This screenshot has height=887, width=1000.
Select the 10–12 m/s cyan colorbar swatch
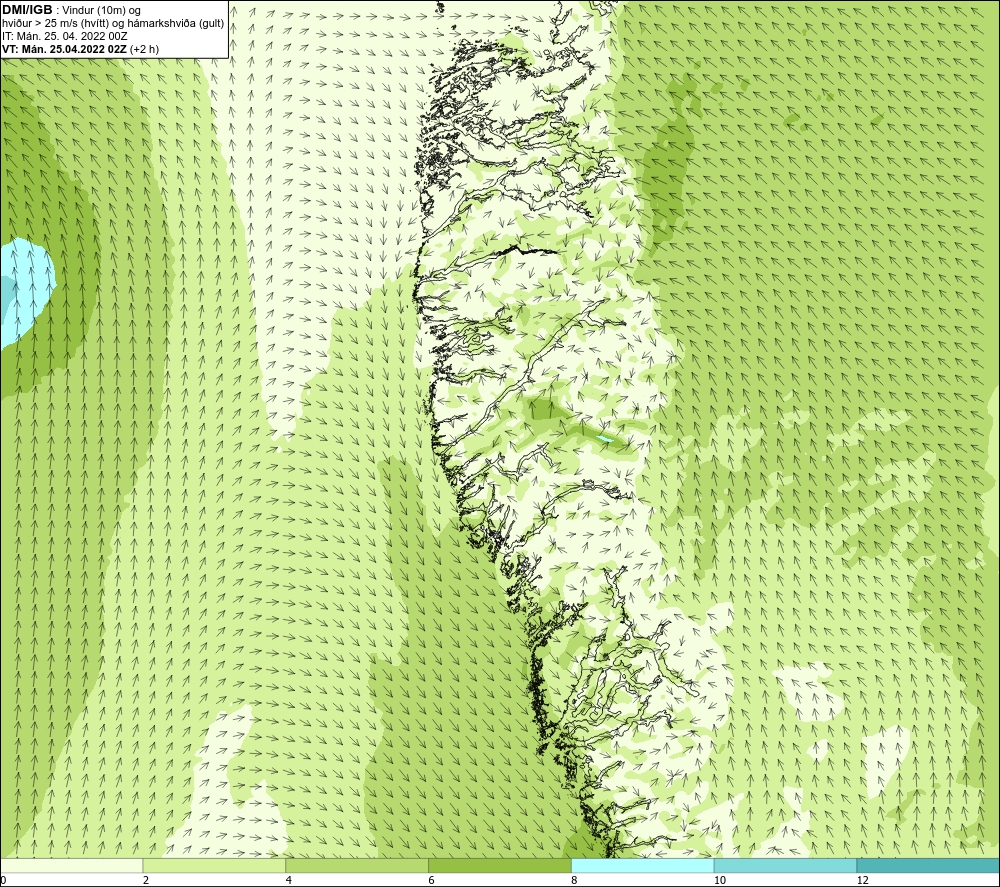tap(786, 865)
